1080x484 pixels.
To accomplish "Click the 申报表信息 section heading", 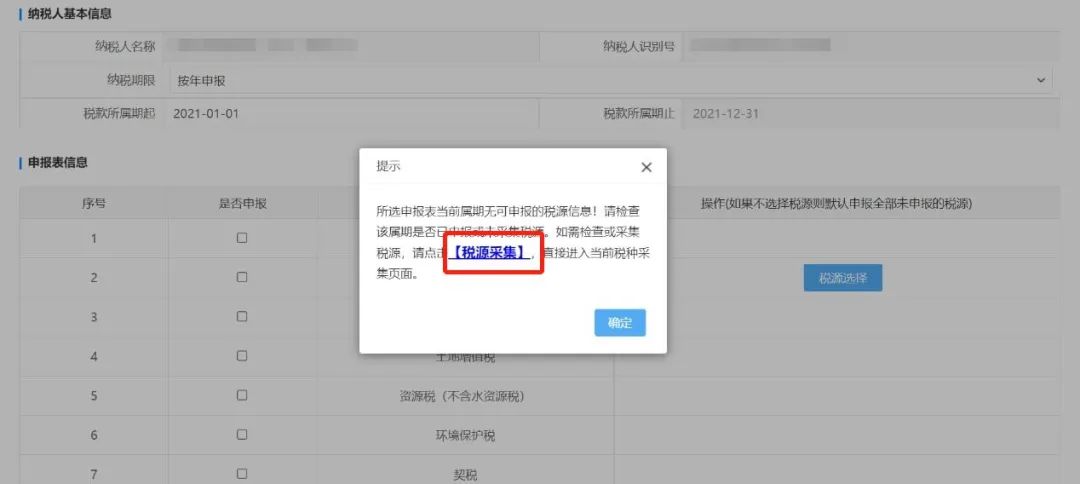I will point(58,163).
